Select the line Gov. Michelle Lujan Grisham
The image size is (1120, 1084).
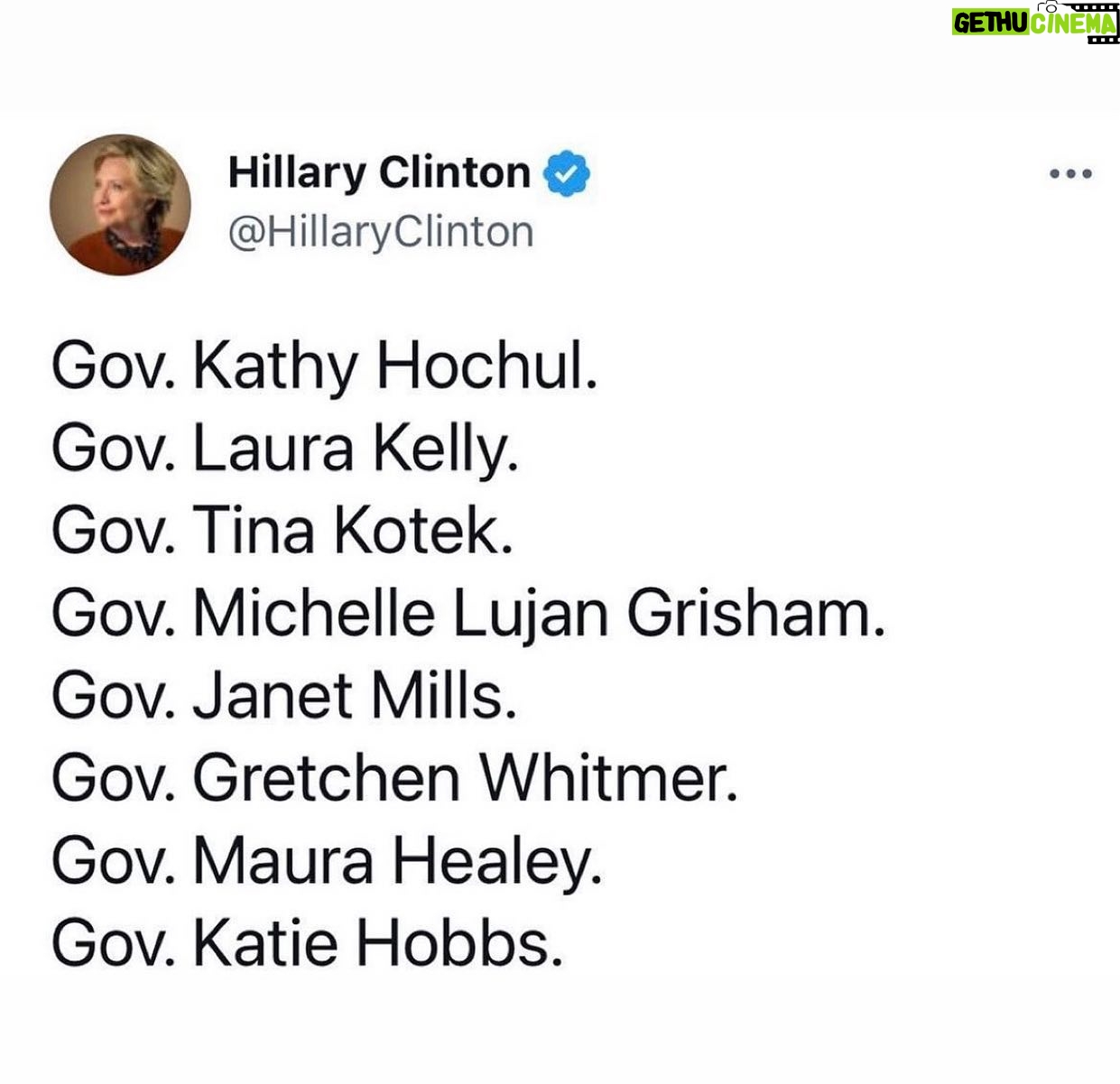(x=468, y=614)
